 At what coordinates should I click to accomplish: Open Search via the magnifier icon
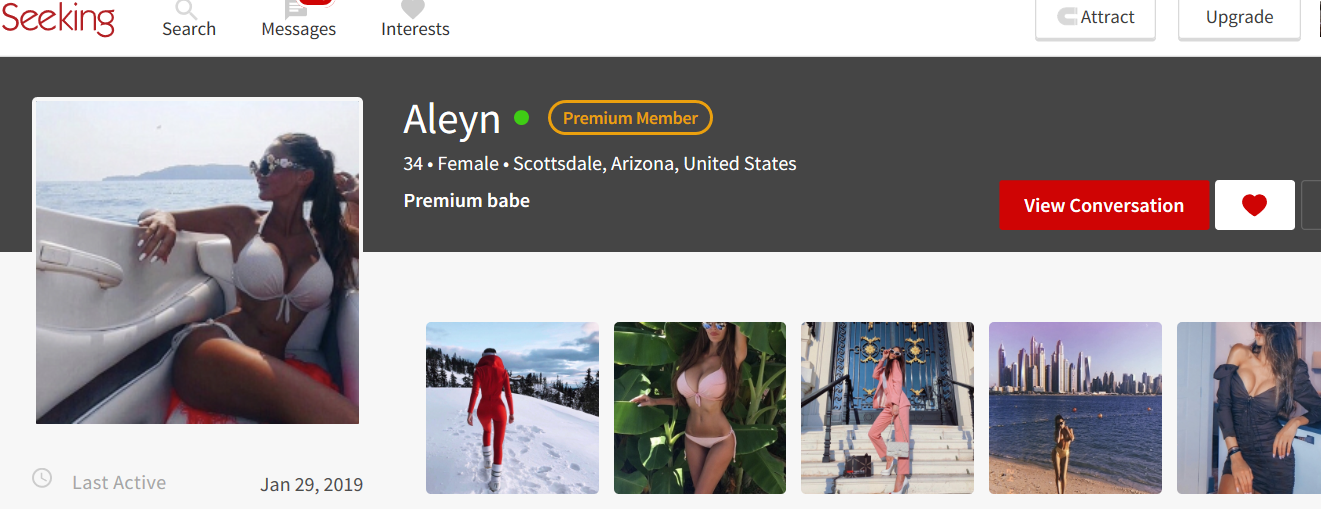tap(186, 9)
